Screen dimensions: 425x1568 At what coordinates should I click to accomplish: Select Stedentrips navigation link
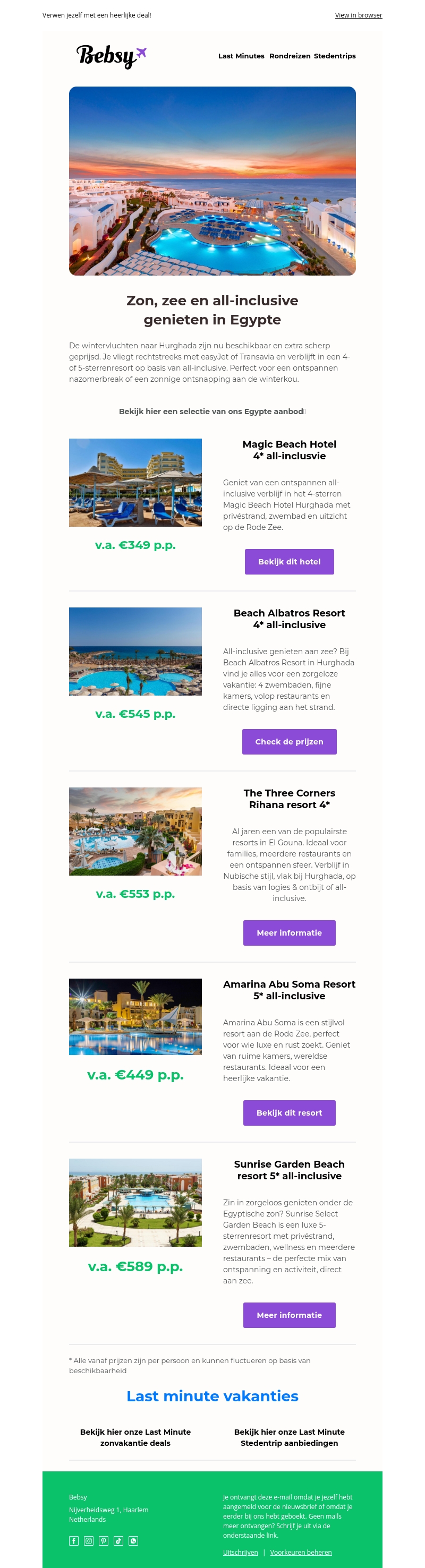click(335, 56)
